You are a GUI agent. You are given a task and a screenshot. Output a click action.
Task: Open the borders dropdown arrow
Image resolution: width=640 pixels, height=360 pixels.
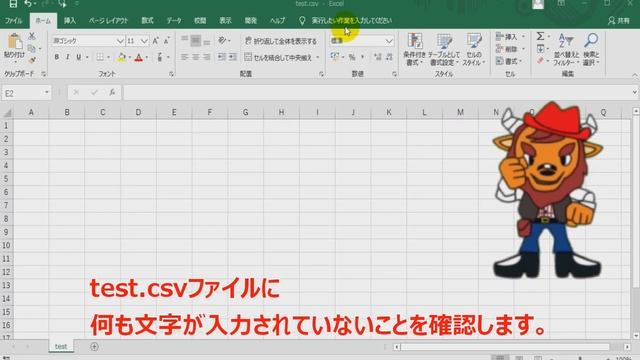109,58
